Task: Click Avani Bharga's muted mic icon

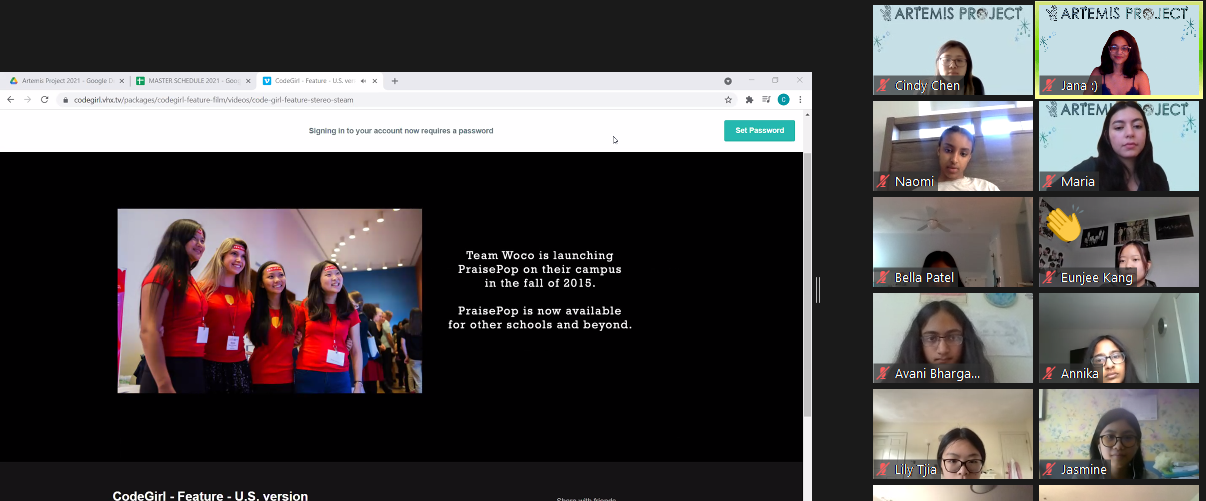Action: click(x=883, y=374)
